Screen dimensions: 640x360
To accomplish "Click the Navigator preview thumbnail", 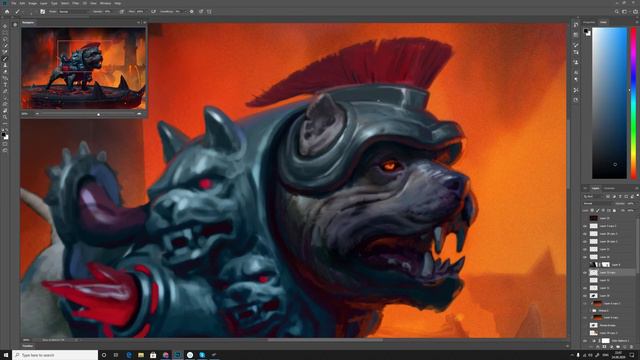I will click(83, 68).
